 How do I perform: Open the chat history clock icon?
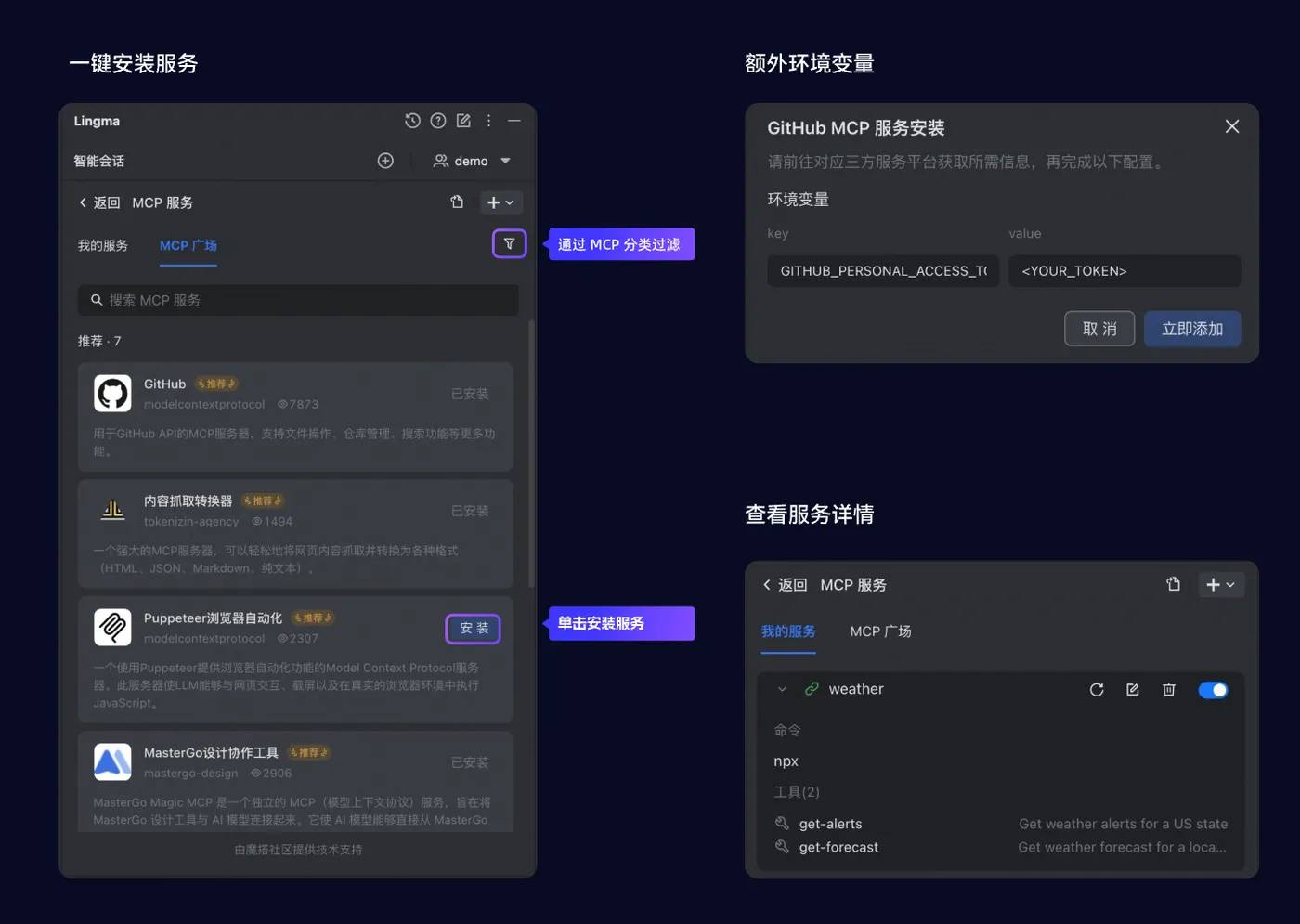click(412, 121)
